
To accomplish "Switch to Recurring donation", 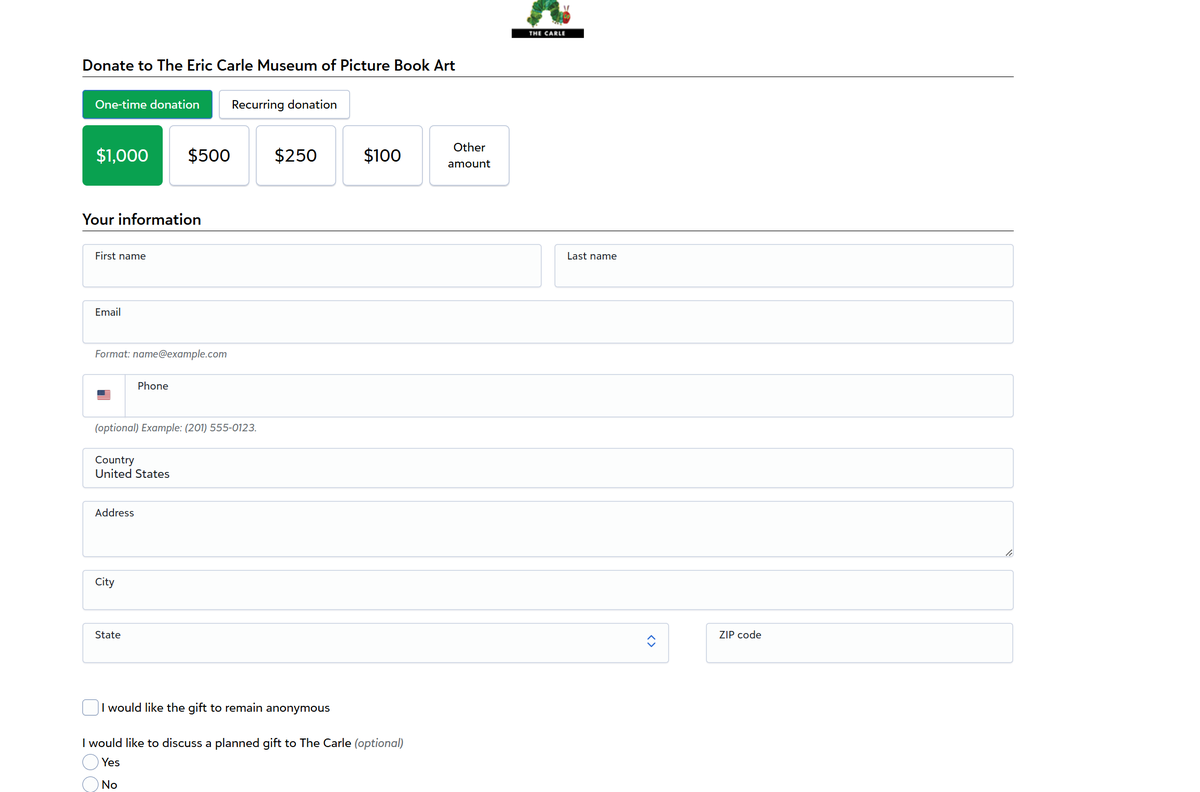I will tap(284, 104).
